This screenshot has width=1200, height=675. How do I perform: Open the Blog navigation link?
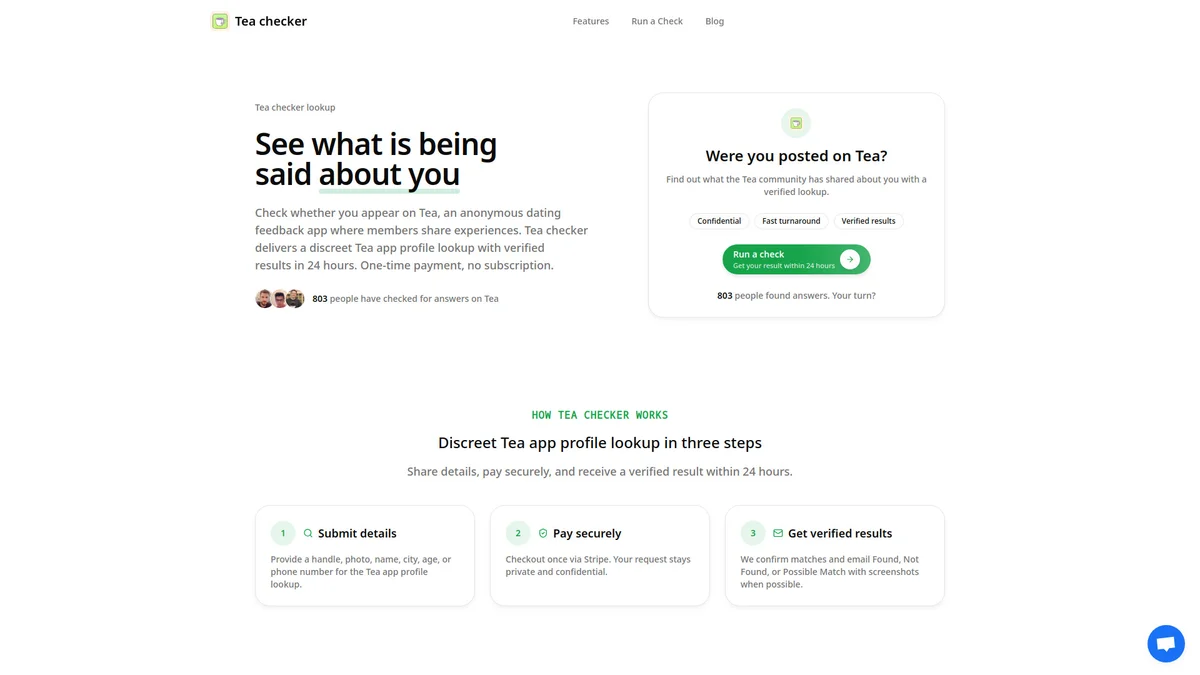[x=714, y=21]
